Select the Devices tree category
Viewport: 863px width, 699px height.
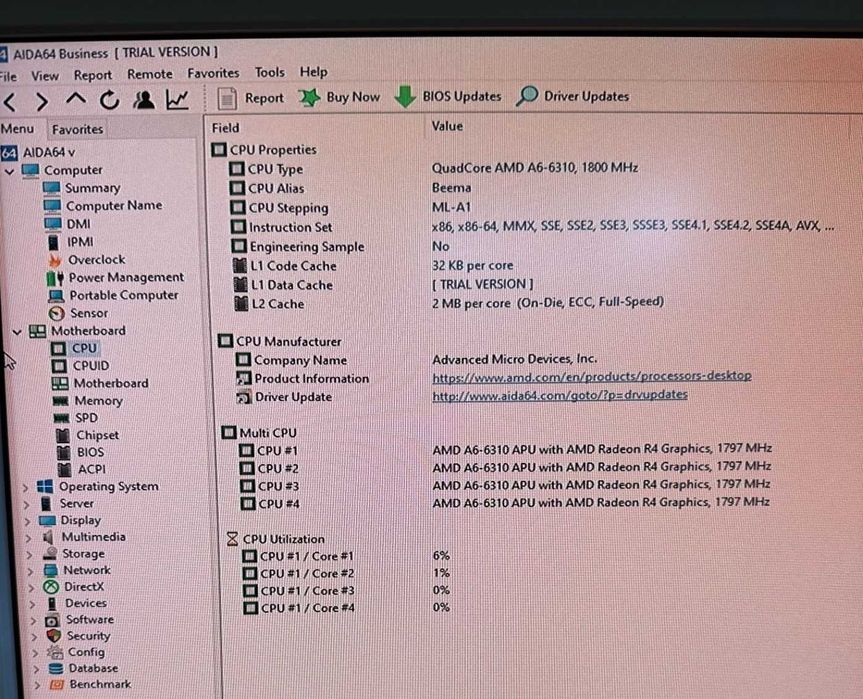click(x=77, y=604)
